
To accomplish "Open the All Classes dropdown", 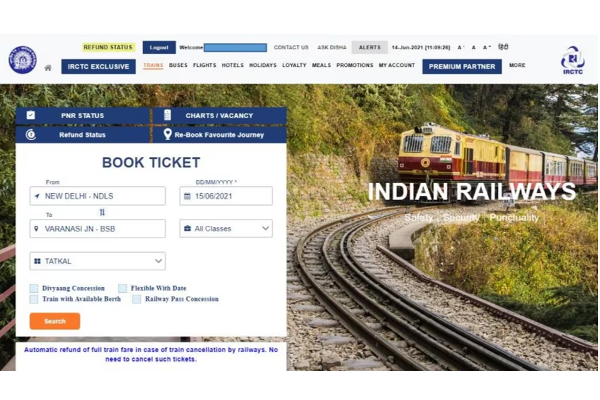I will [x=226, y=229].
